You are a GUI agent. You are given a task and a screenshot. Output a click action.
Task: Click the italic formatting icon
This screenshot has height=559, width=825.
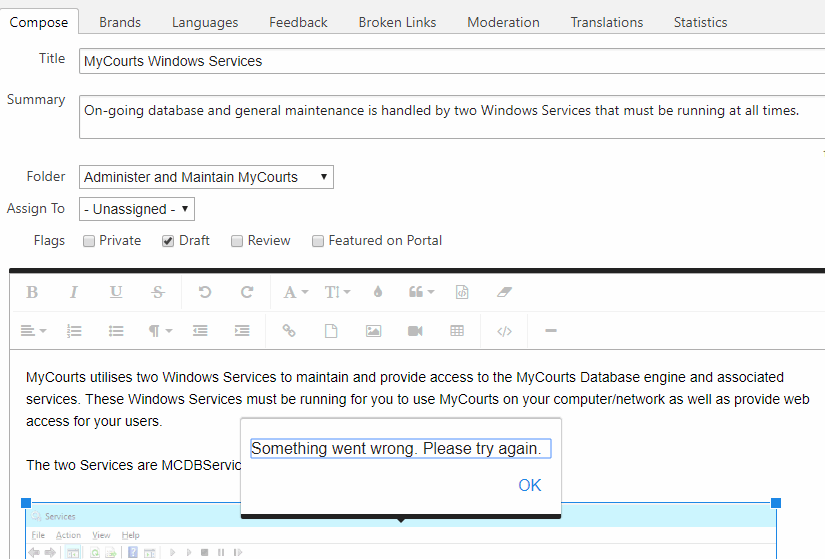pyautogui.click(x=74, y=292)
